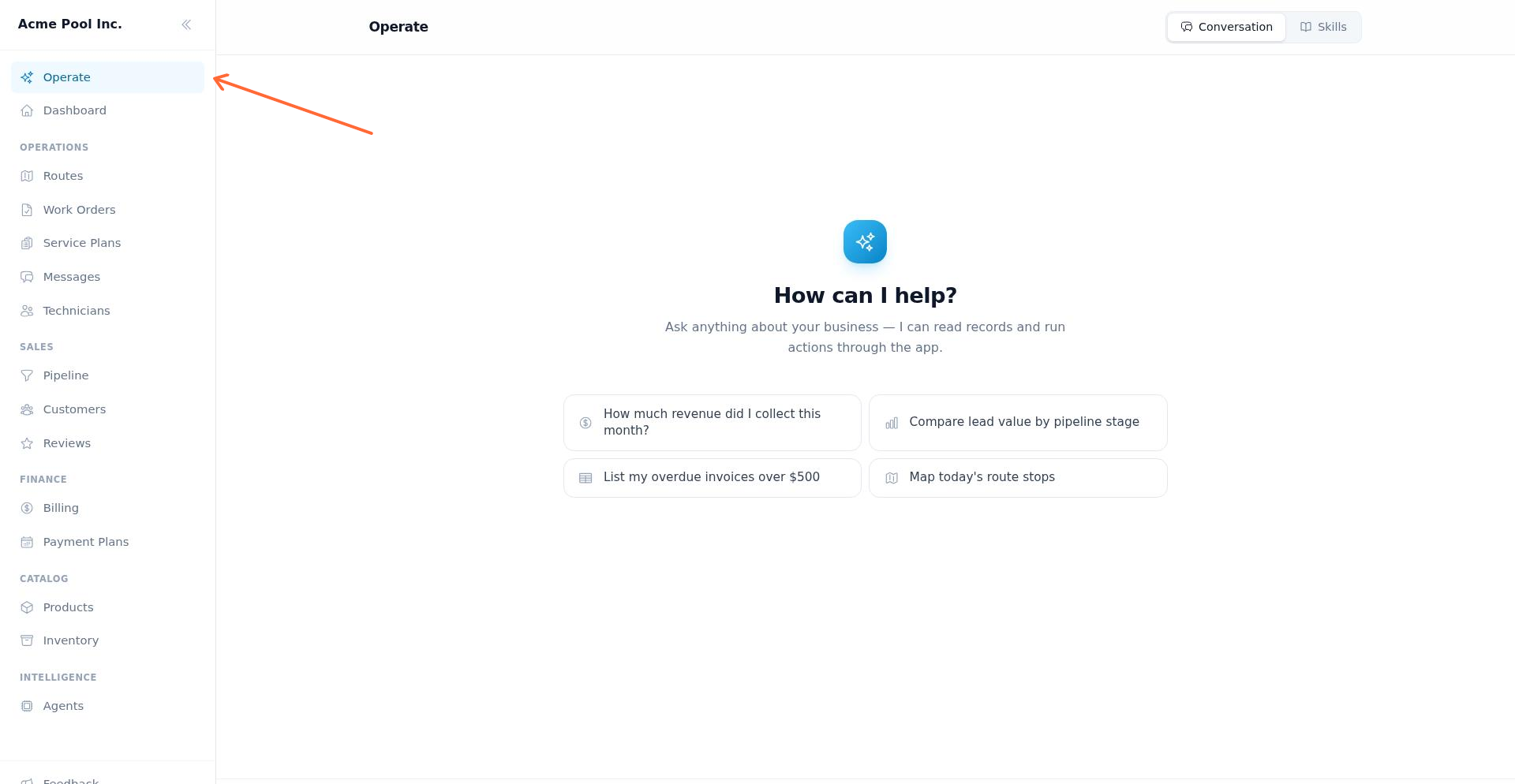Click the Operate sparkle icon in sidebar

pos(27,77)
